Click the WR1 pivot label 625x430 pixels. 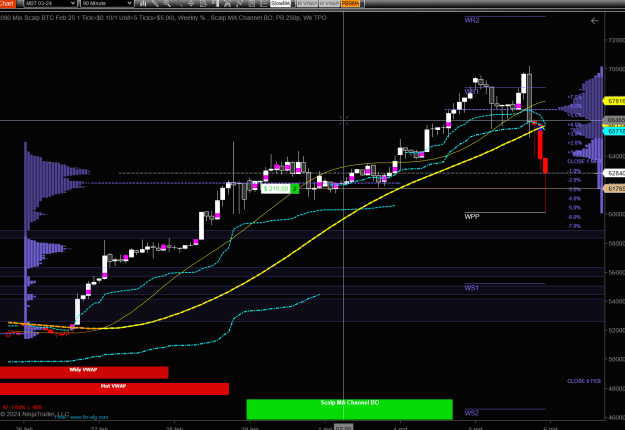tap(472, 92)
